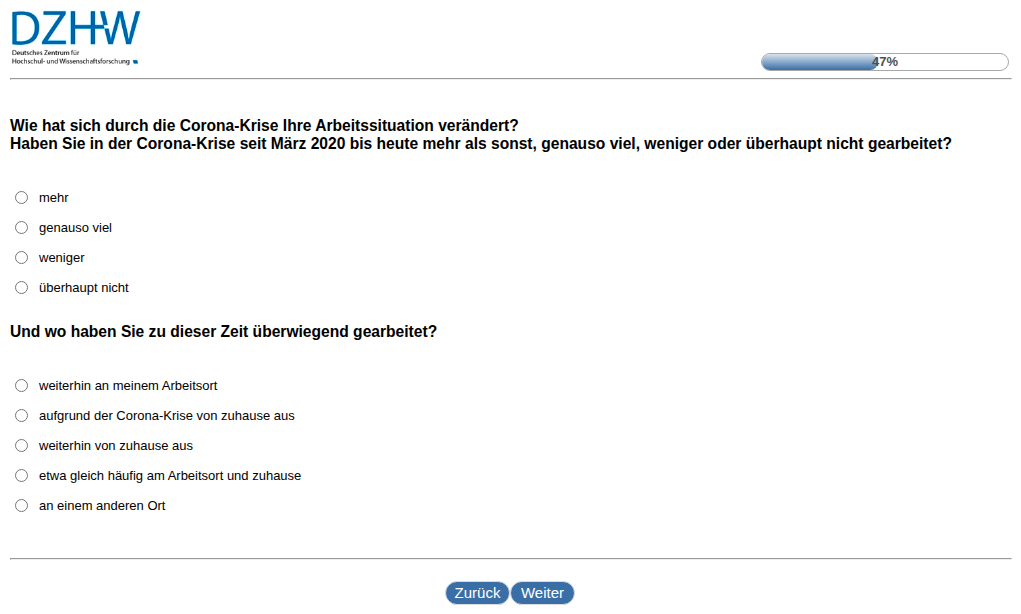The height and width of the screenshot is (614, 1021).
Task: Go back with the Zurück button
Action: 477,593
